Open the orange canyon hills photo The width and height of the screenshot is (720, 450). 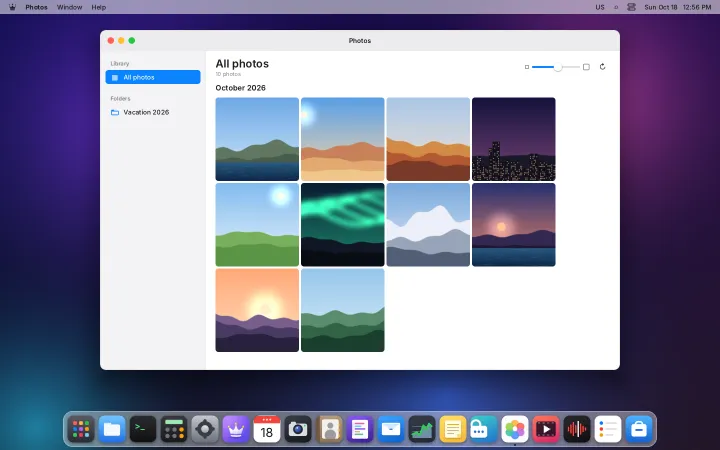pyautogui.click(x=428, y=139)
